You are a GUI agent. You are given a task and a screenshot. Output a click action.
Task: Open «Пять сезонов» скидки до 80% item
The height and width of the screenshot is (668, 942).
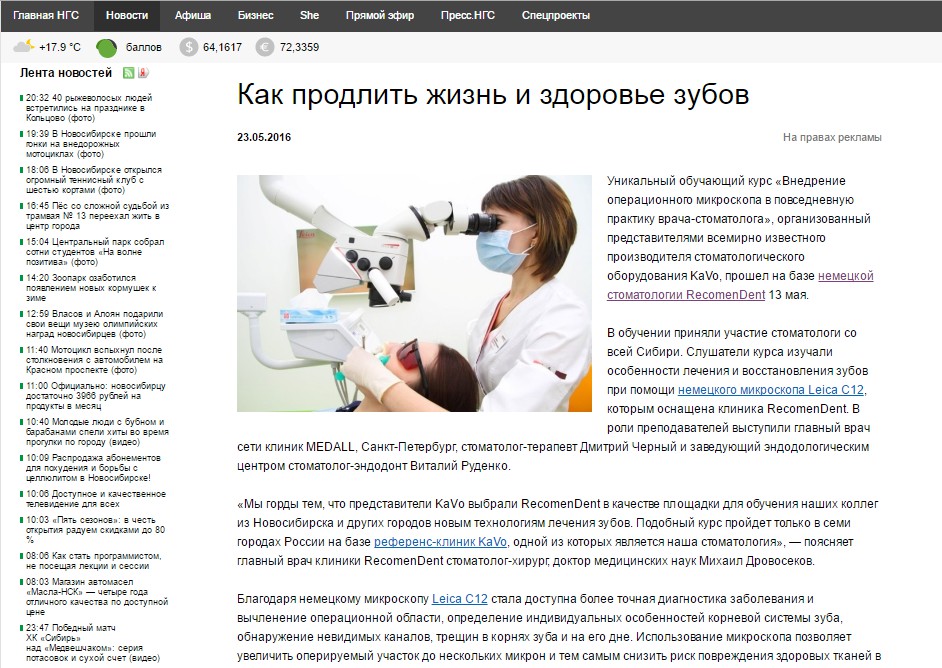pos(95,530)
